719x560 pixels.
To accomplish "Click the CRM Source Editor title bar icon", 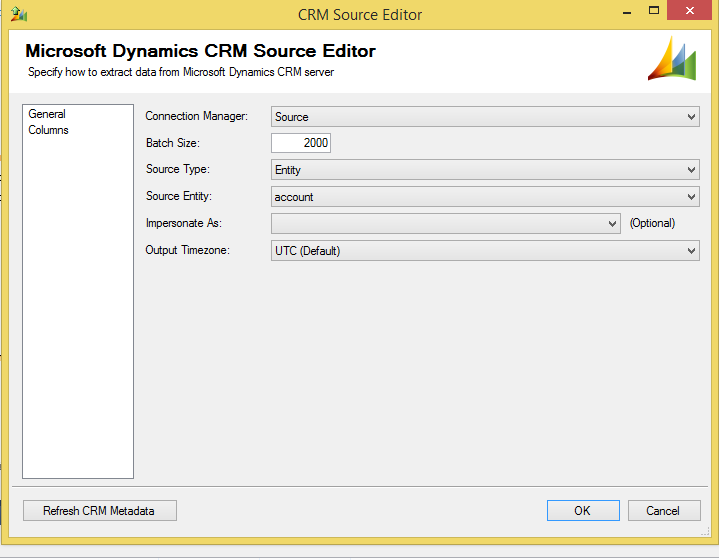I will (19, 14).
